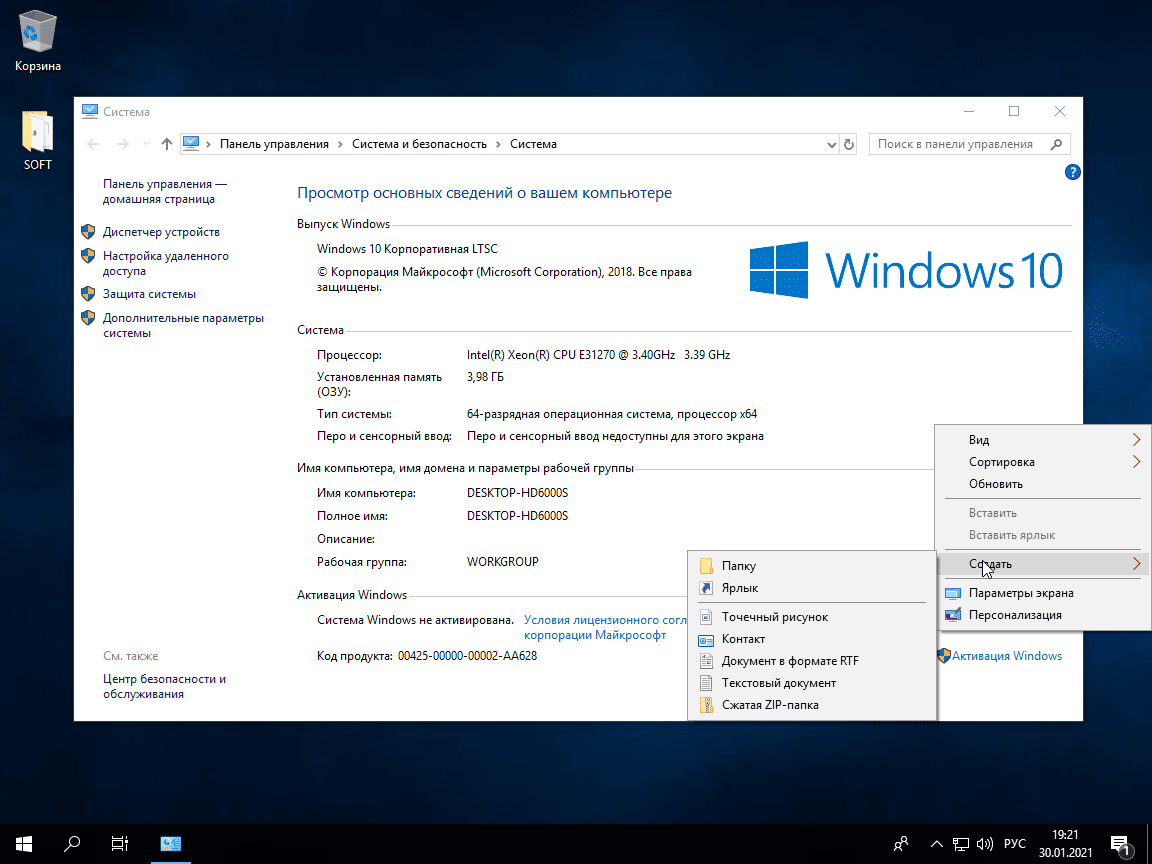The height and width of the screenshot is (864, 1152).
Task: Click the Back arrow in the System window
Action: [93, 144]
